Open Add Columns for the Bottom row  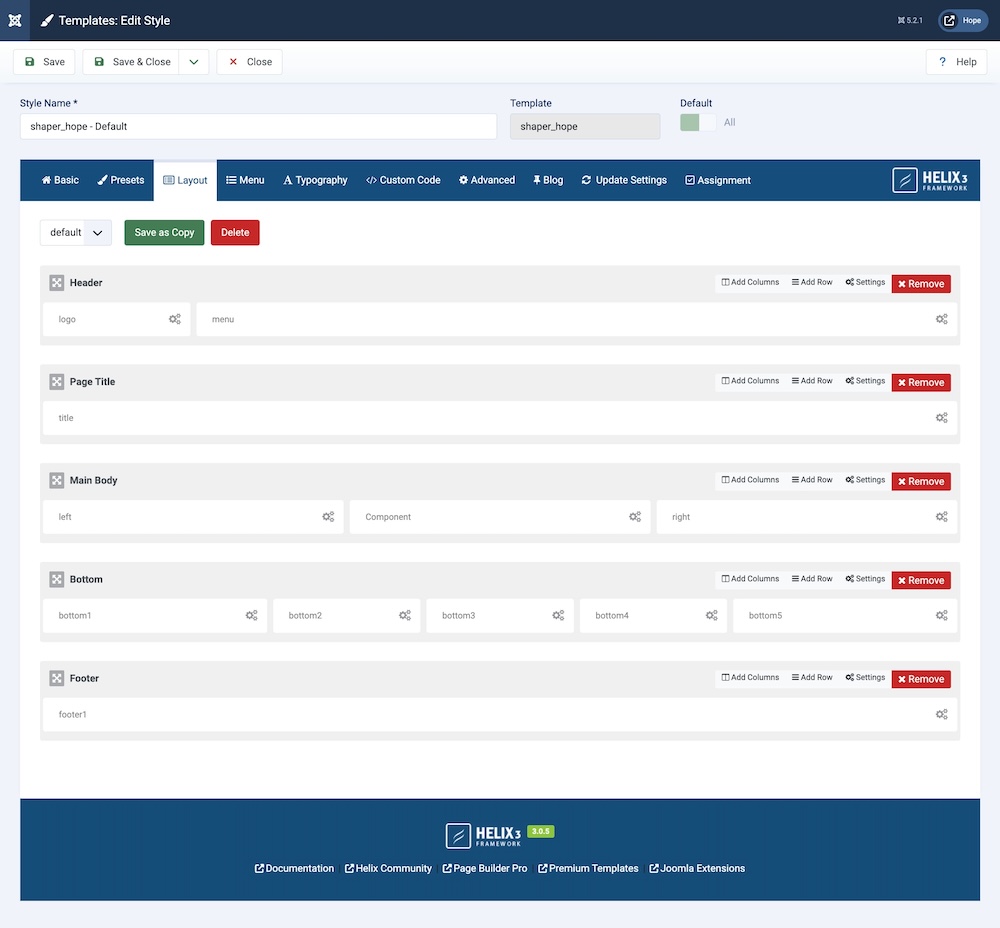point(750,579)
